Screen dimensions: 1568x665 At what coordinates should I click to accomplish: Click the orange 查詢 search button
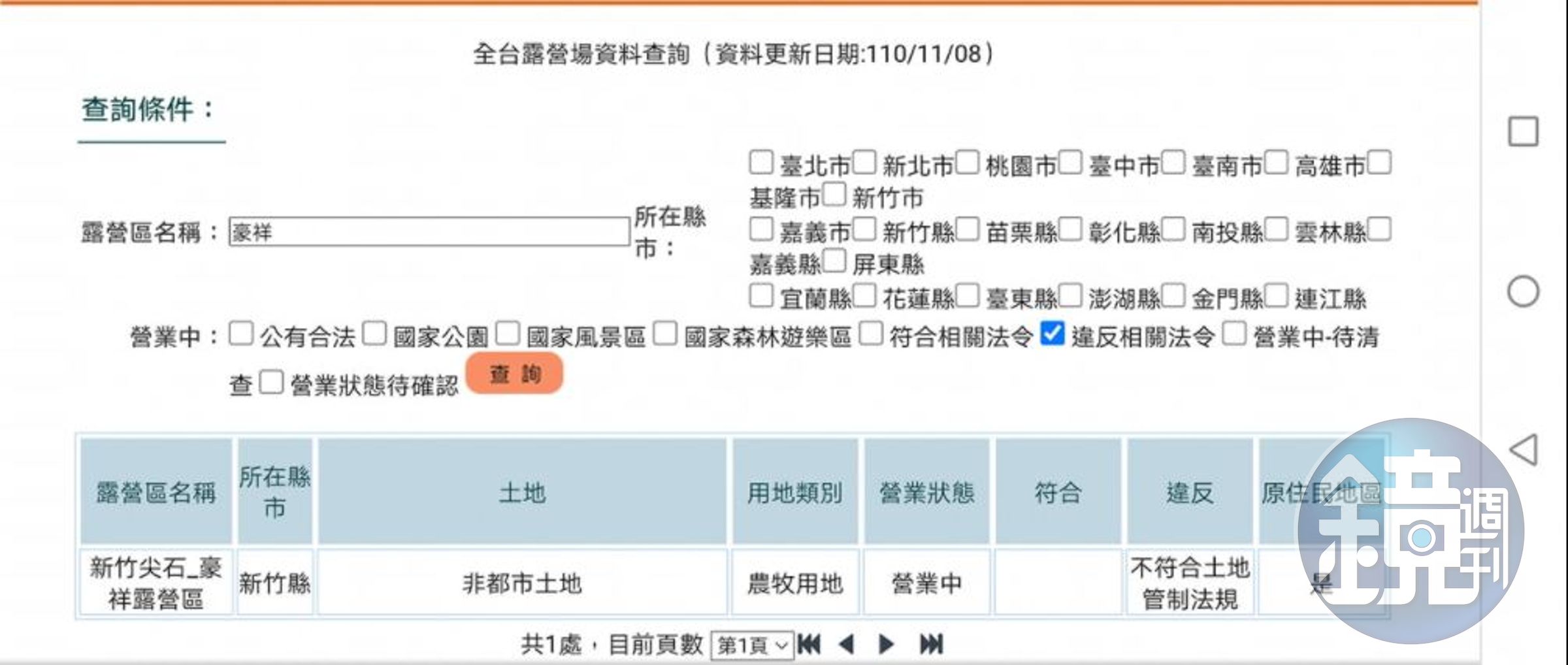(515, 374)
